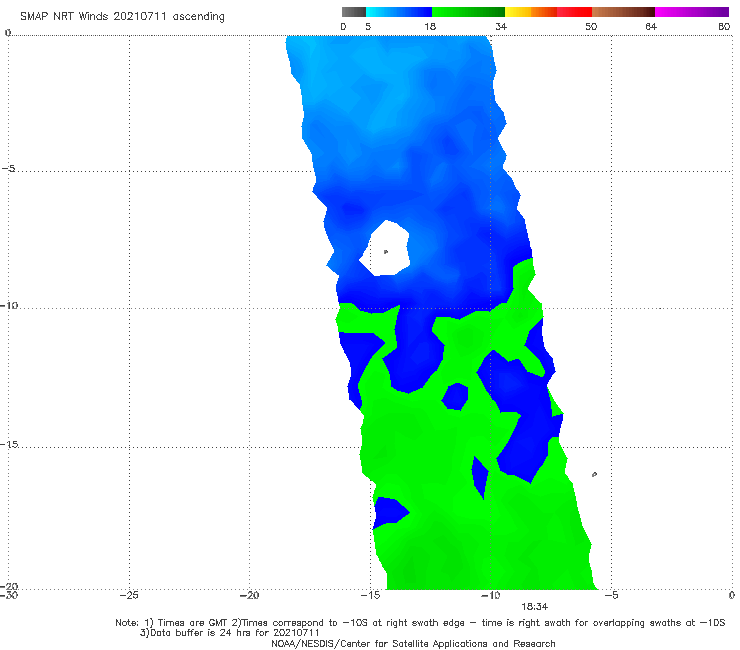
Task: Click the color bar label '50'
Action: point(591,27)
